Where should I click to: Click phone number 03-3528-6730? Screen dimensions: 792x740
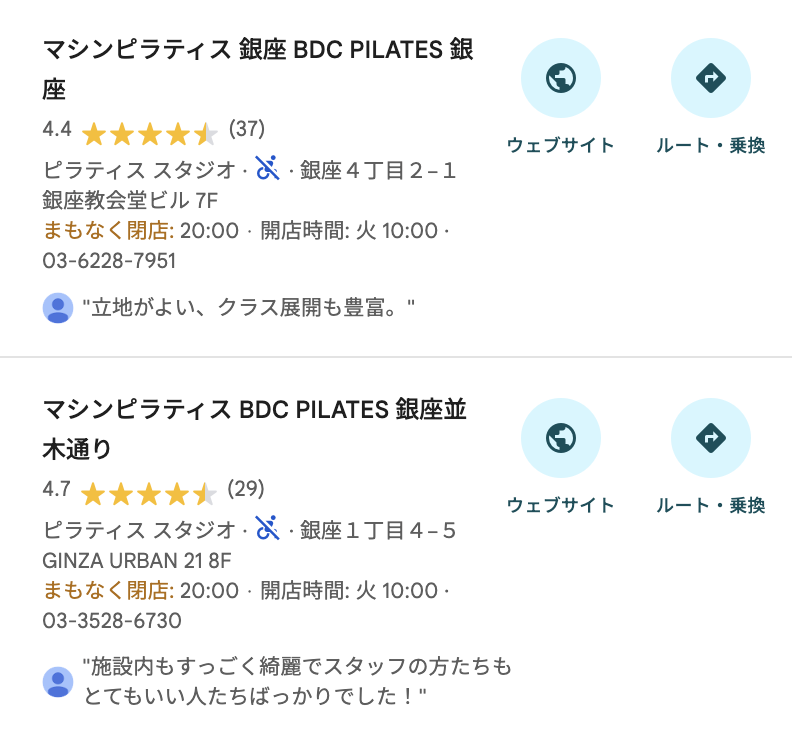click(112, 621)
